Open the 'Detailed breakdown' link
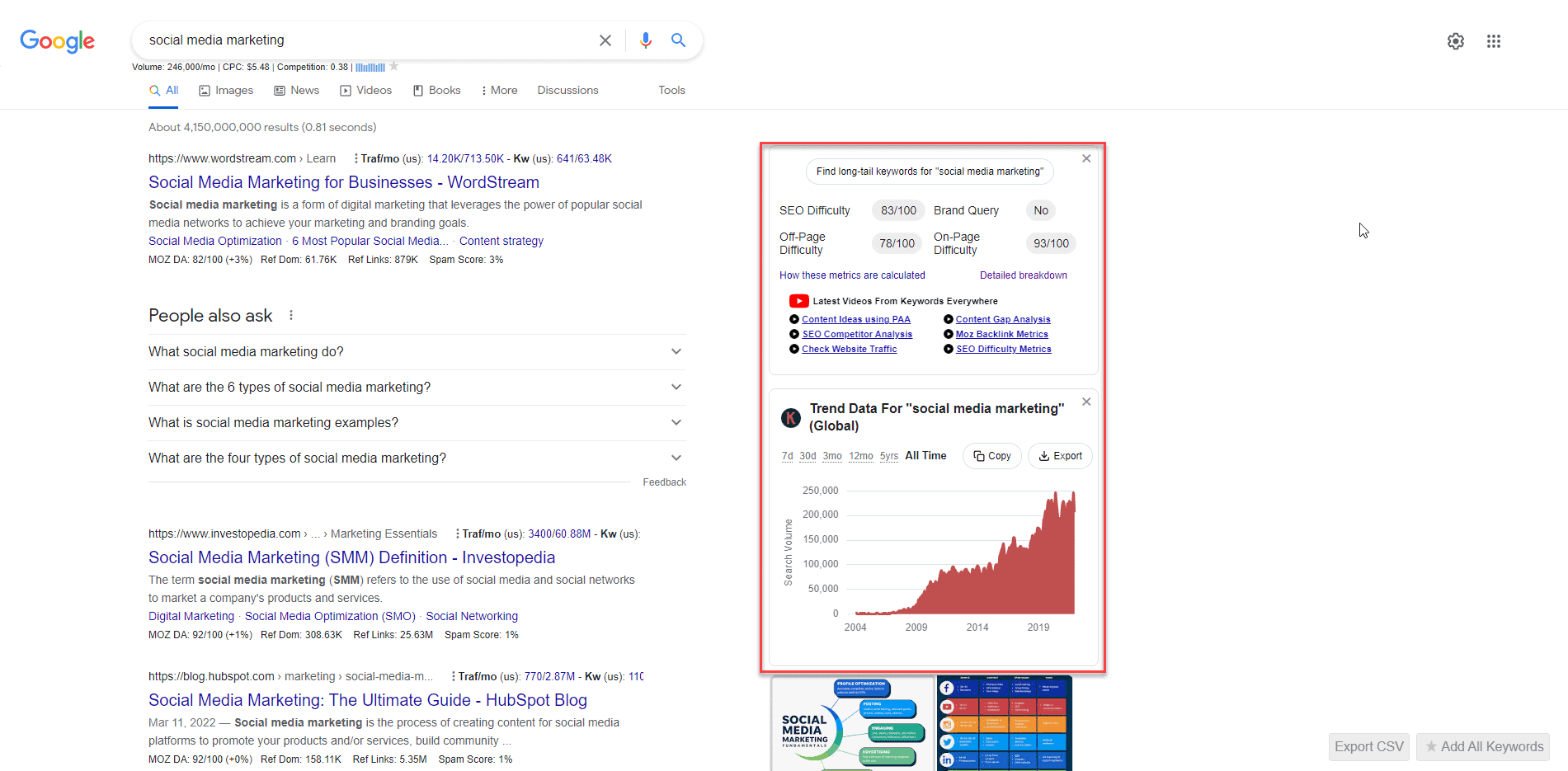 pyautogui.click(x=1024, y=275)
